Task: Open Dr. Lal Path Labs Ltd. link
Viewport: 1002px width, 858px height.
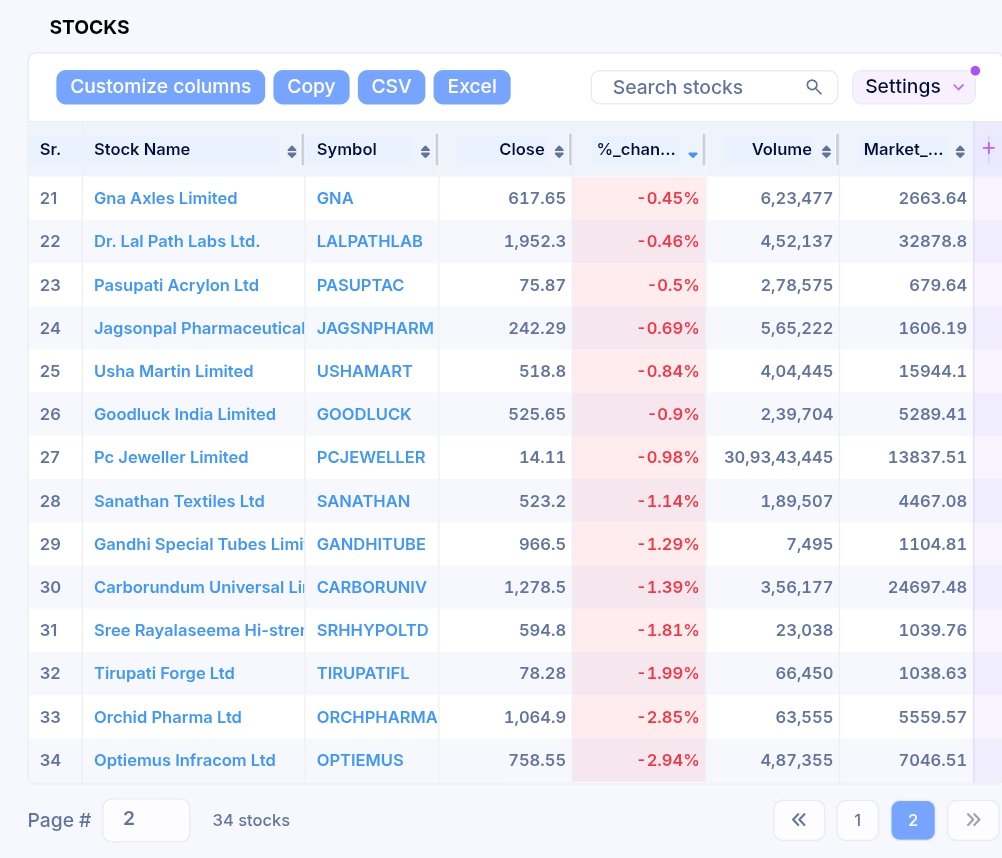Action: [x=177, y=241]
